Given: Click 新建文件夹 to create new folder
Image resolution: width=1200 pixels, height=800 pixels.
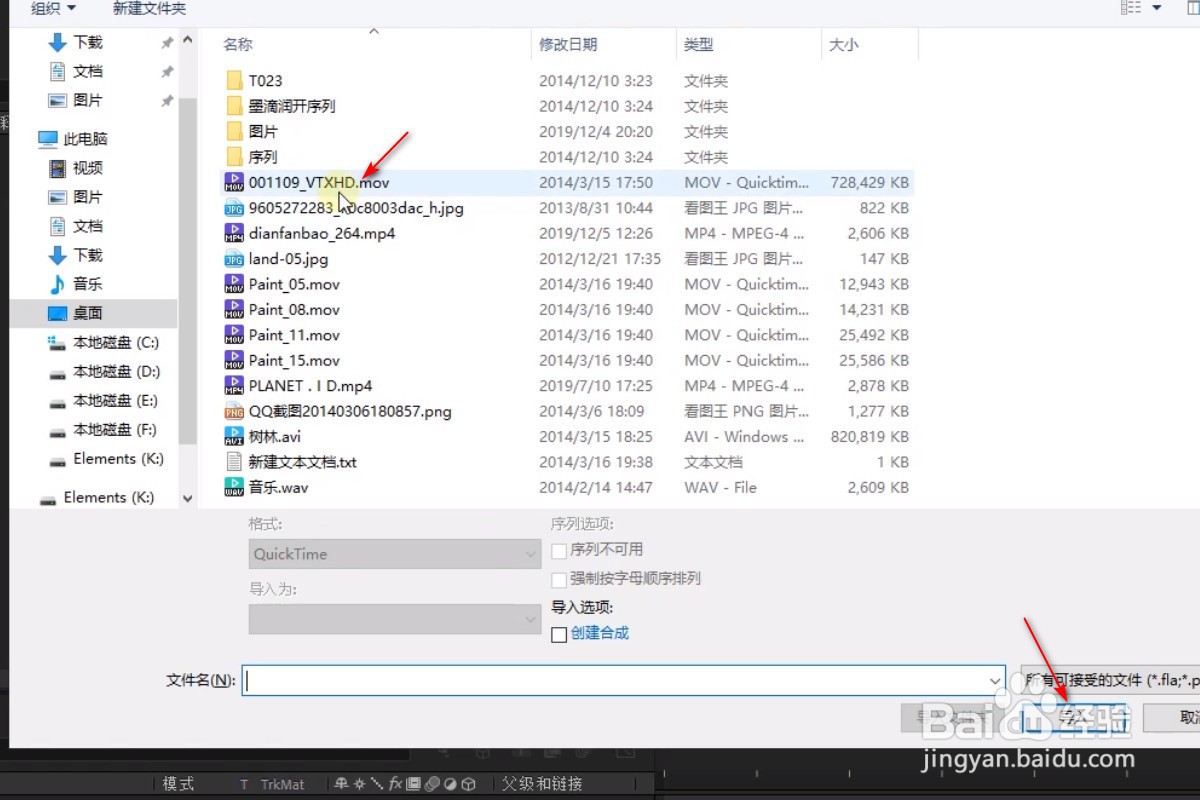Looking at the screenshot, I should (148, 9).
